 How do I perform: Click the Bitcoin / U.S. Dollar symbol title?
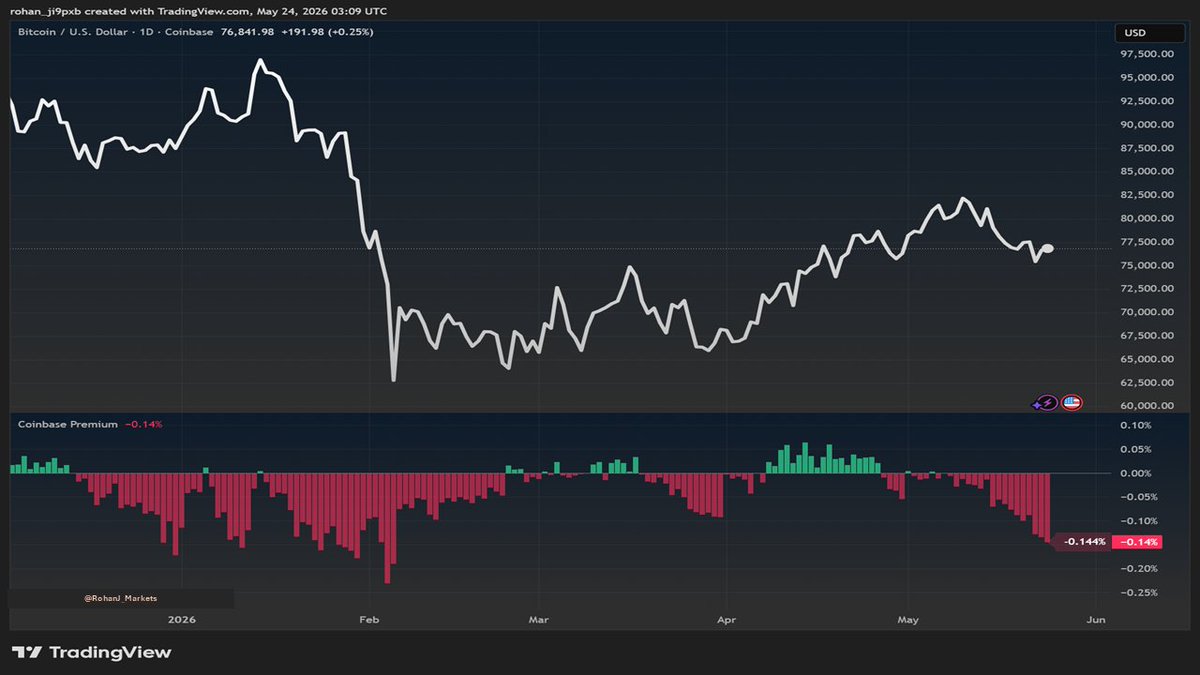click(71, 32)
